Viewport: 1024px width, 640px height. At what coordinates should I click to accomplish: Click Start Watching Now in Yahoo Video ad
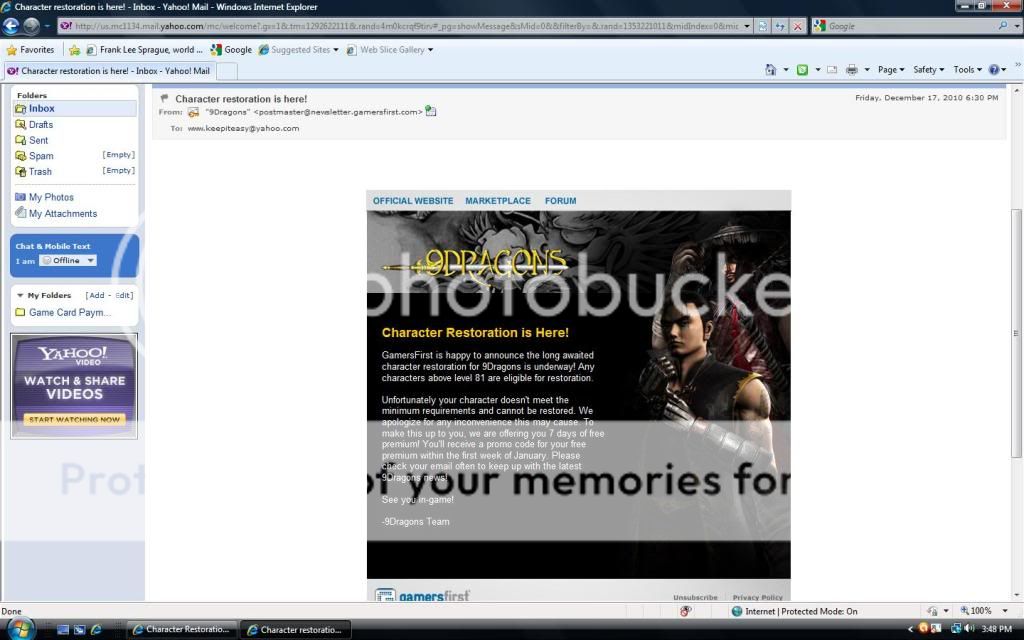pyautogui.click(x=74, y=419)
